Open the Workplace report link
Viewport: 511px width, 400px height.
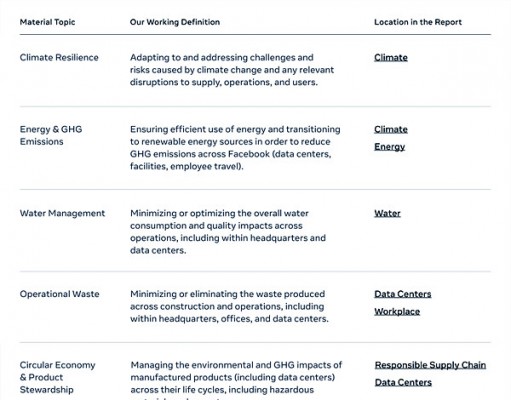[x=397, y=312]
